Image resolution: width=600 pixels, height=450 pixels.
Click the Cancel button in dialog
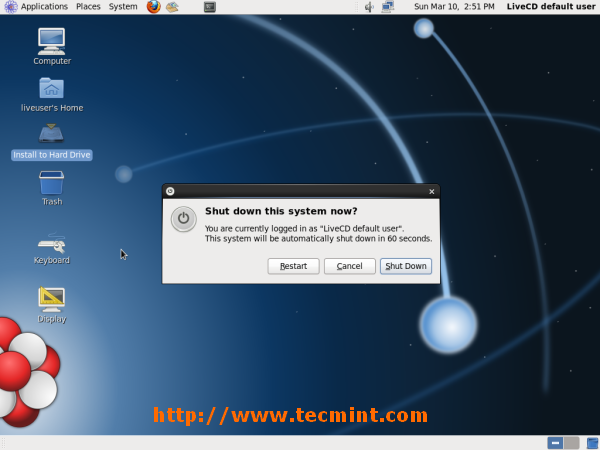click(x=350, y=266)
